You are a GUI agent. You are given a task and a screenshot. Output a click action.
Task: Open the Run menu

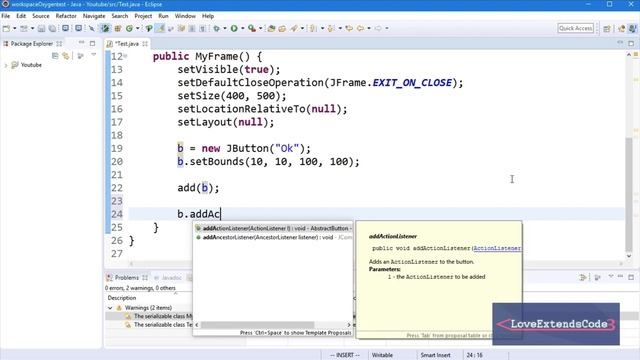click(163, 16)
